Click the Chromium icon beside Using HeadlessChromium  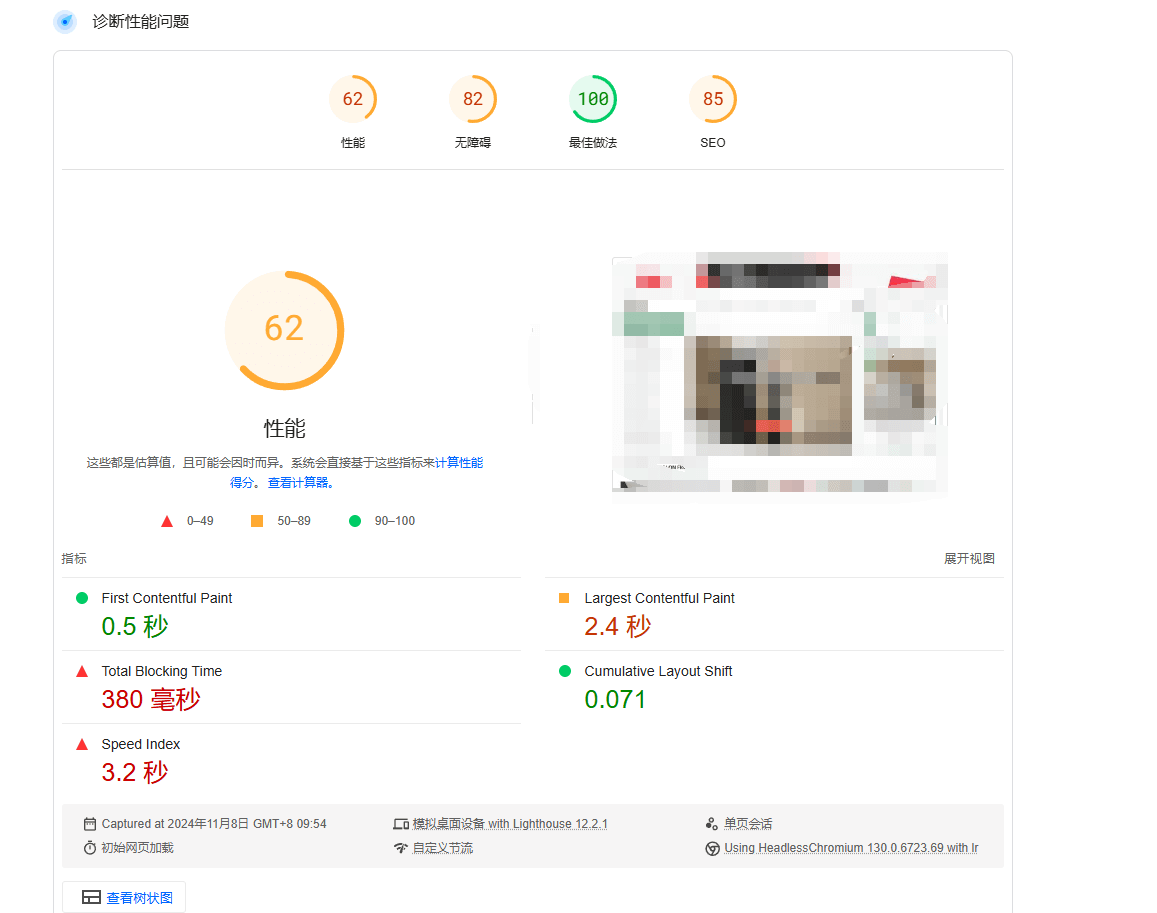point(712,848)
